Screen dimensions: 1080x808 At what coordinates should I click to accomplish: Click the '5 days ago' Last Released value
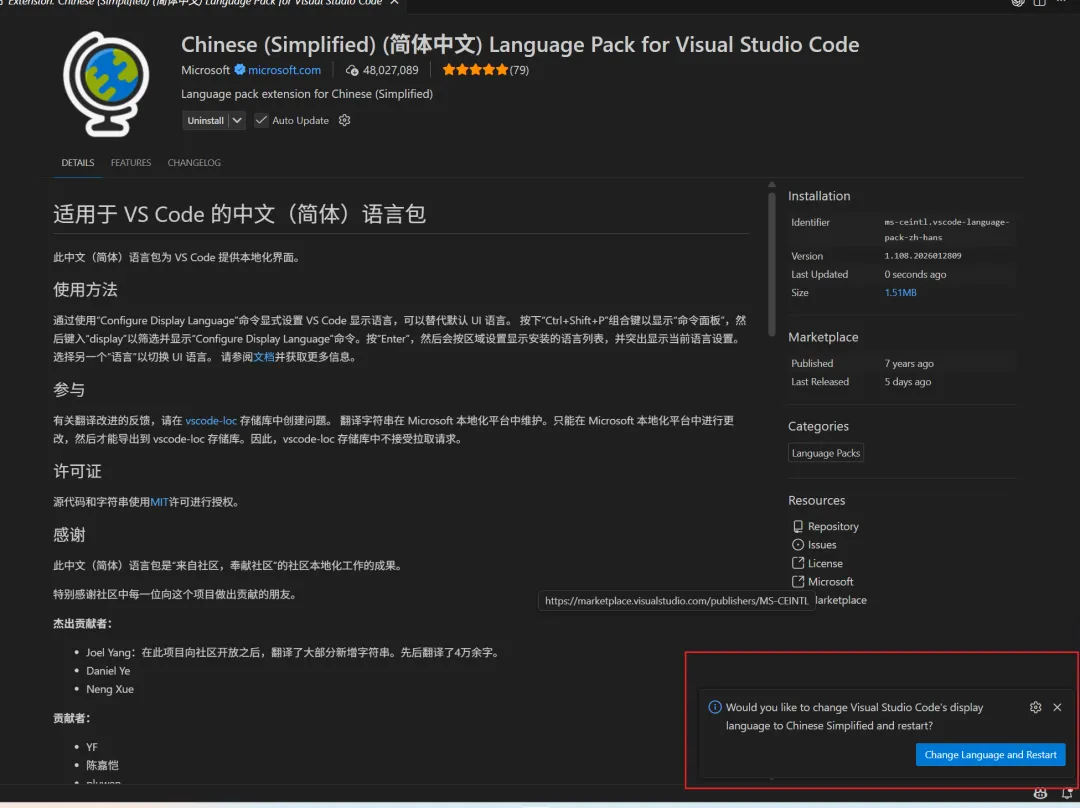point(908,382)
